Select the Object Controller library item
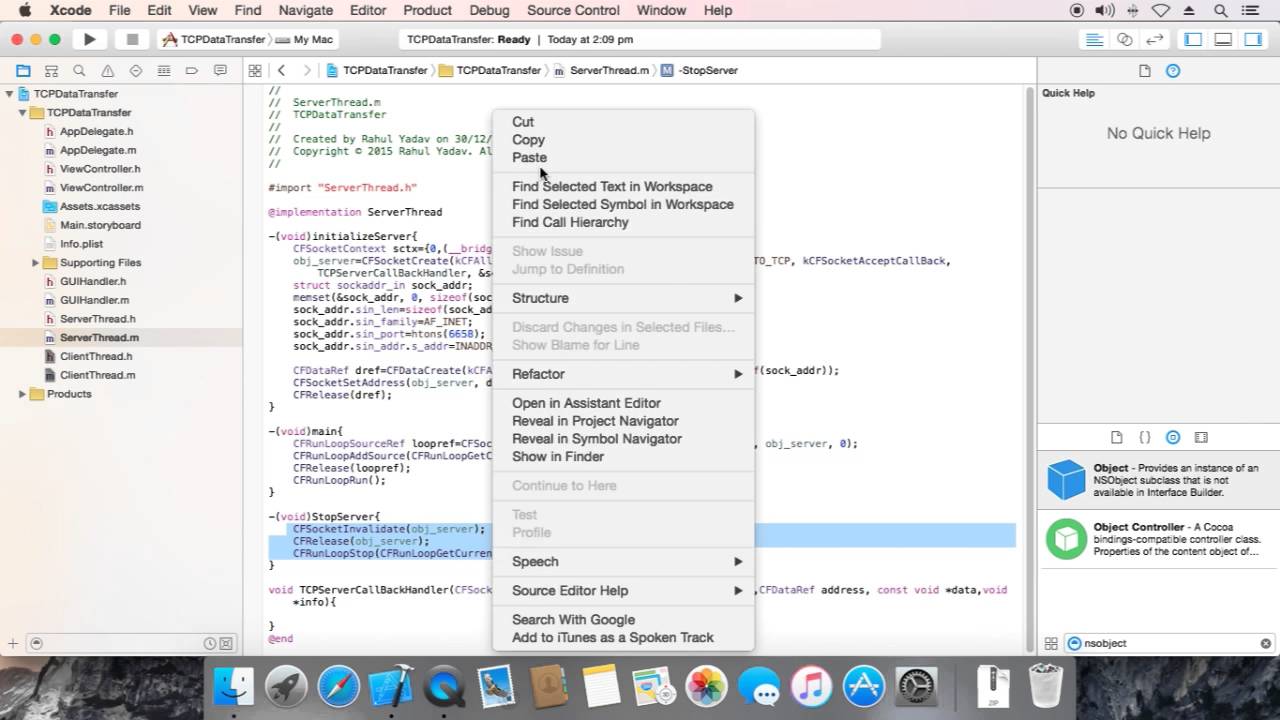 point(1158,539)
